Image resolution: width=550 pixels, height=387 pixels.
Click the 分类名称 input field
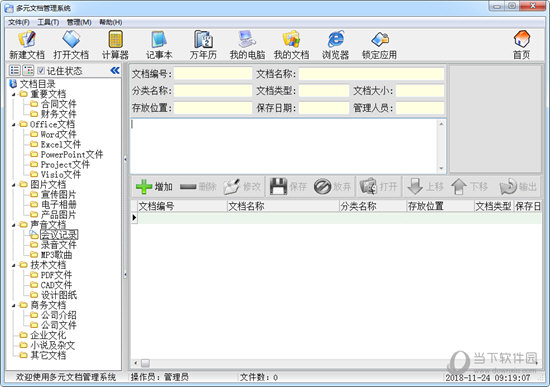213,91
